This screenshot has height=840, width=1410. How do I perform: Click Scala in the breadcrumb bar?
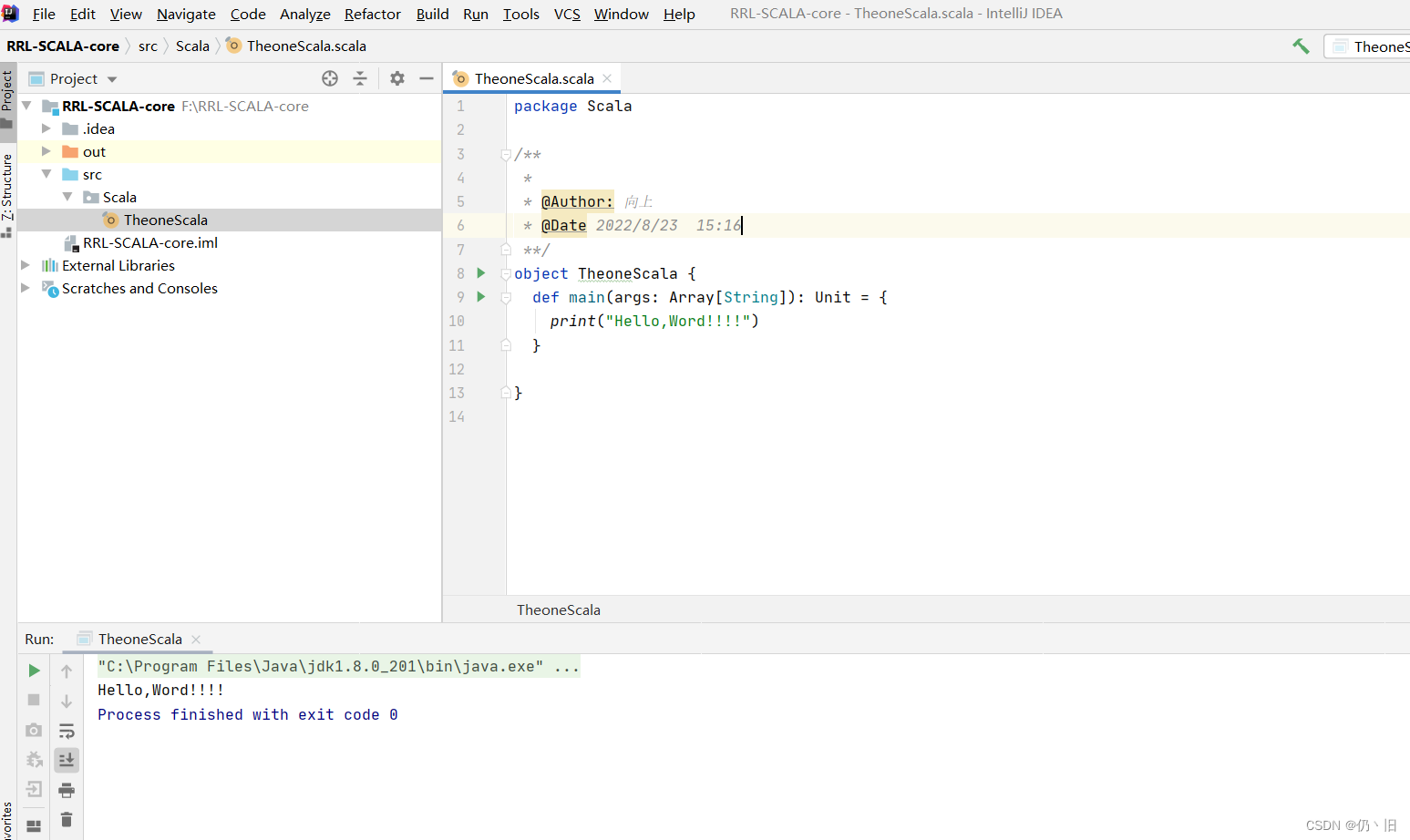pos(192,46)
